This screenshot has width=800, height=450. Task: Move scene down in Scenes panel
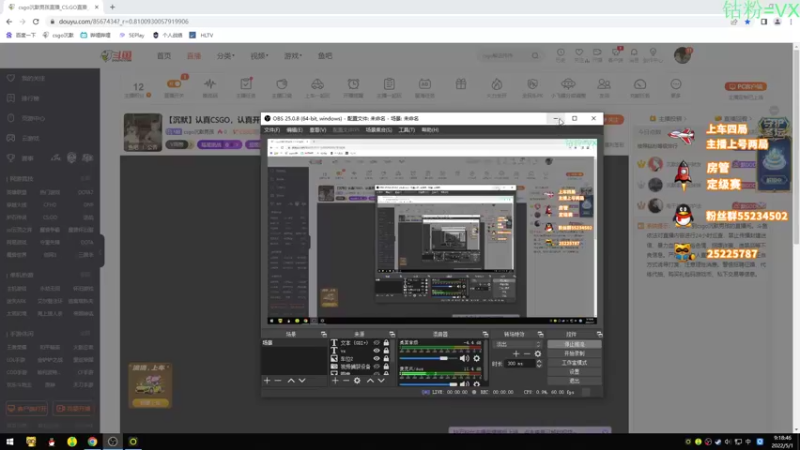point(302,381)
